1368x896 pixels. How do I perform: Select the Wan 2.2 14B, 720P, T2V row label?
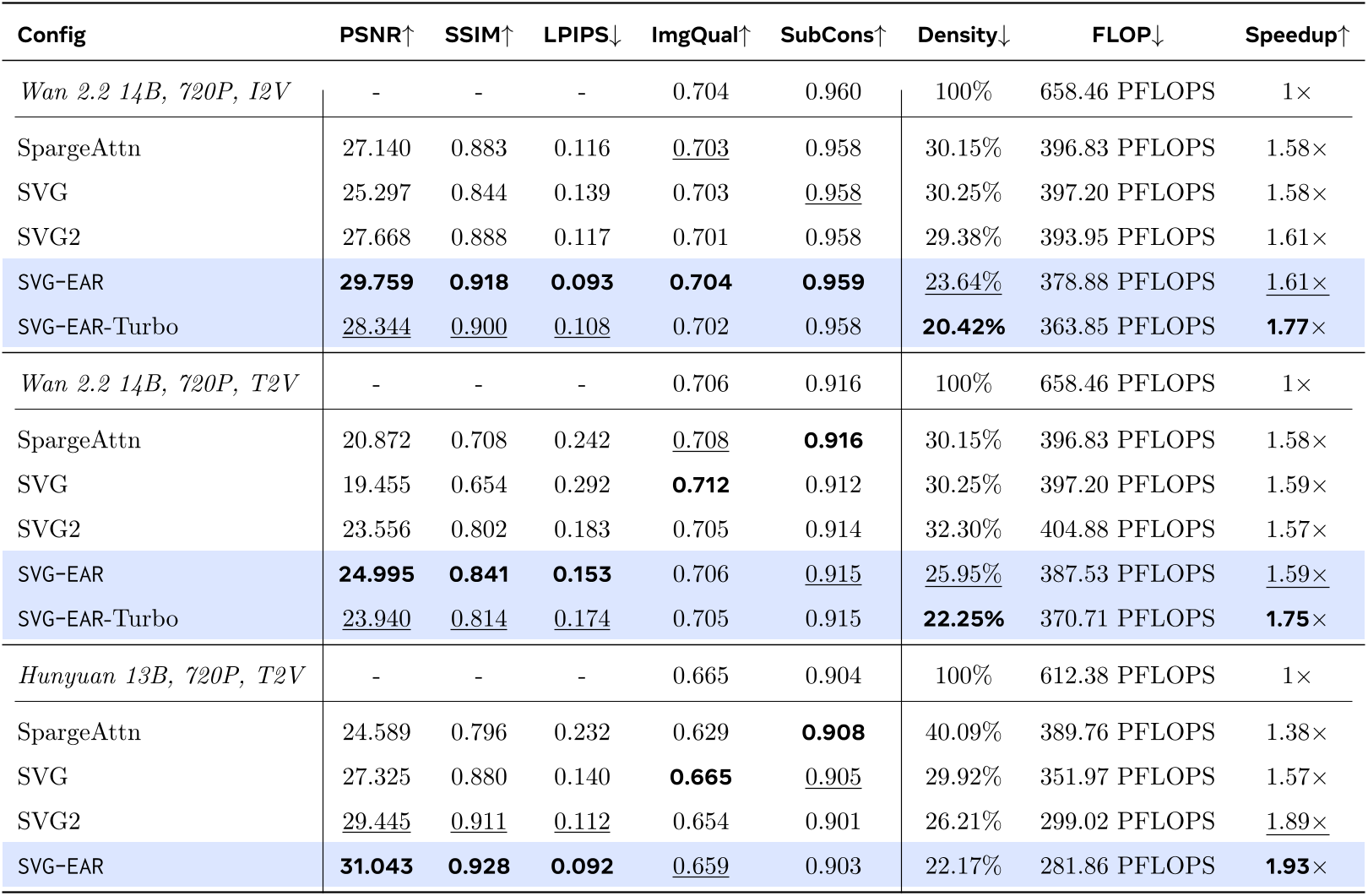pyautogui.click(x=158, y=383)
